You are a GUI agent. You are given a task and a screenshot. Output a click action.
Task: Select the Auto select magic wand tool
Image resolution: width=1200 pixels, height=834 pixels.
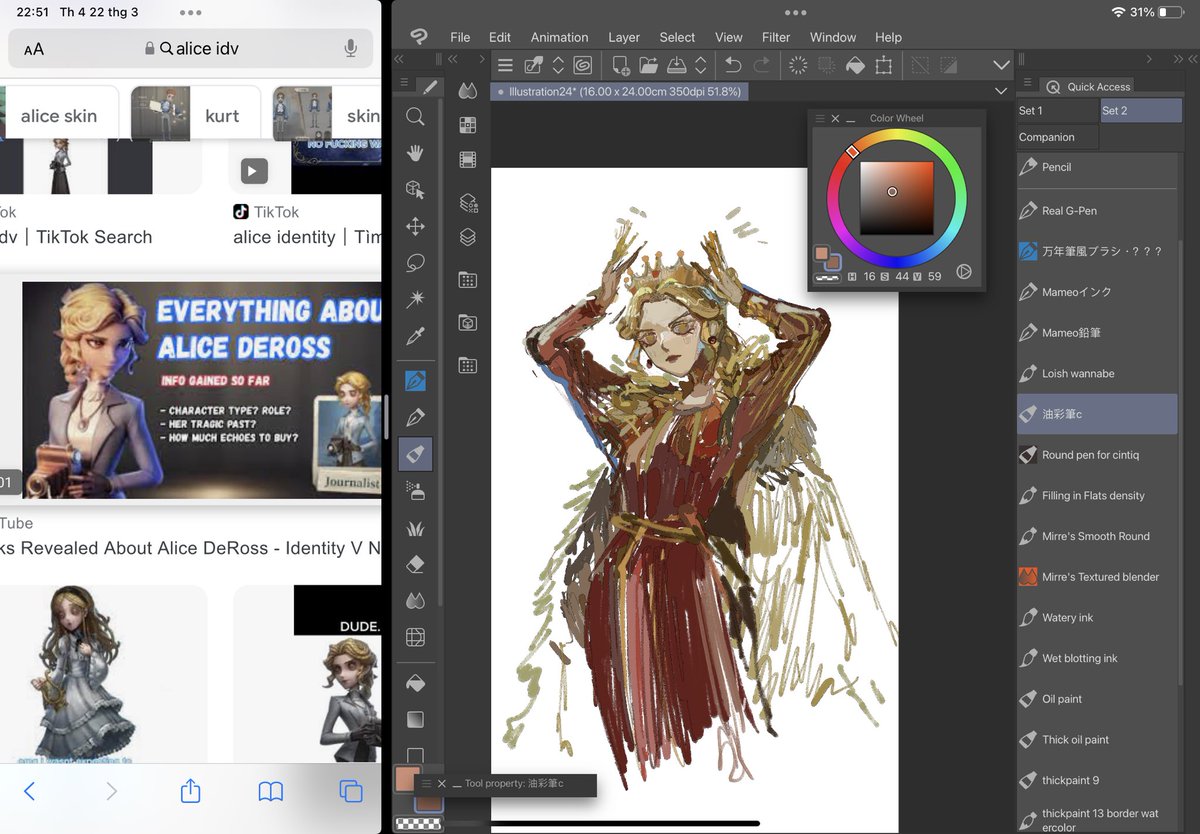[x=415, y=300]
